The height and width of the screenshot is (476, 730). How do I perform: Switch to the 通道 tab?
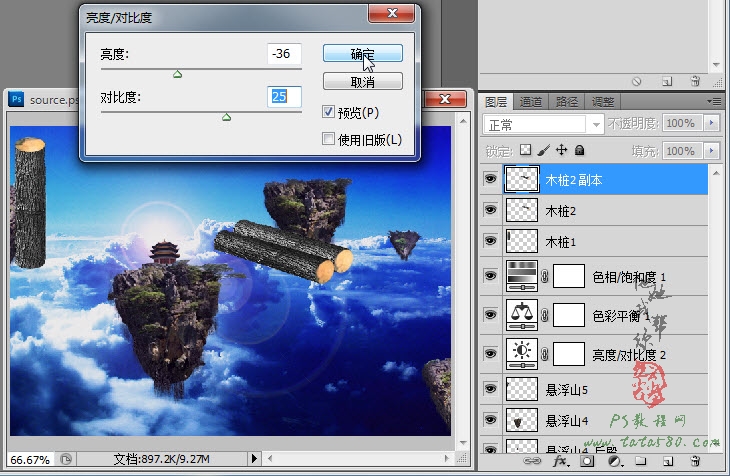531,102
